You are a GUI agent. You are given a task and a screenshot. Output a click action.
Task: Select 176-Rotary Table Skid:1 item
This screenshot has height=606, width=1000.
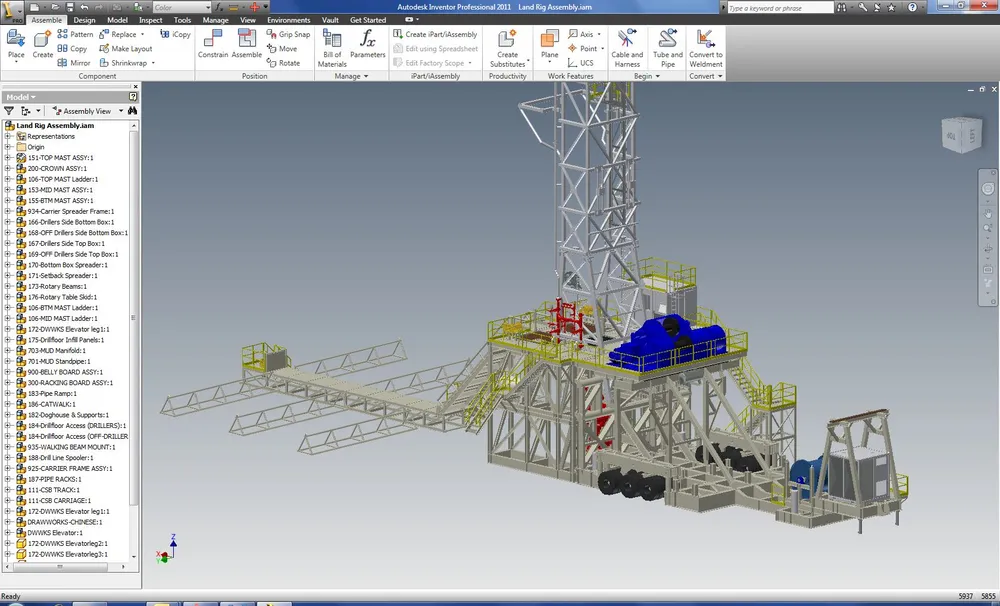point(62,297)
